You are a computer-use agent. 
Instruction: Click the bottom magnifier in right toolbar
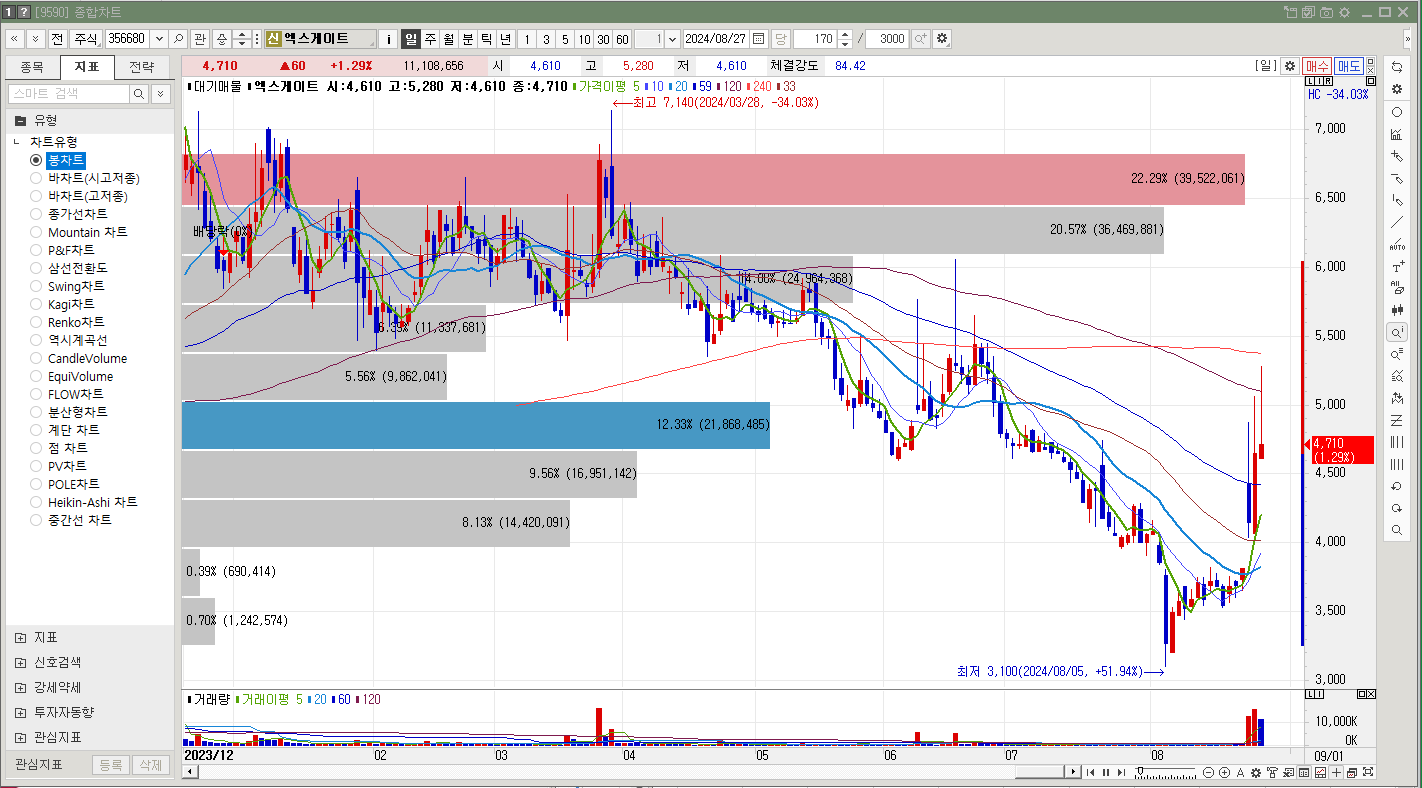[1397, 530]
